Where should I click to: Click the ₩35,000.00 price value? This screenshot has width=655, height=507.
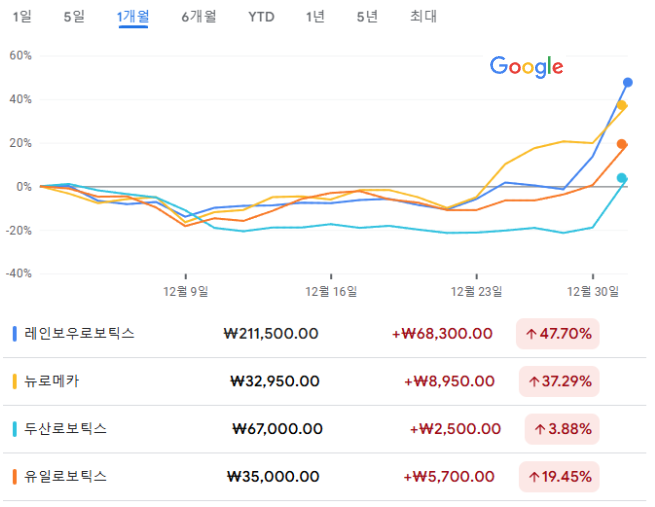[x=273, y=477]
